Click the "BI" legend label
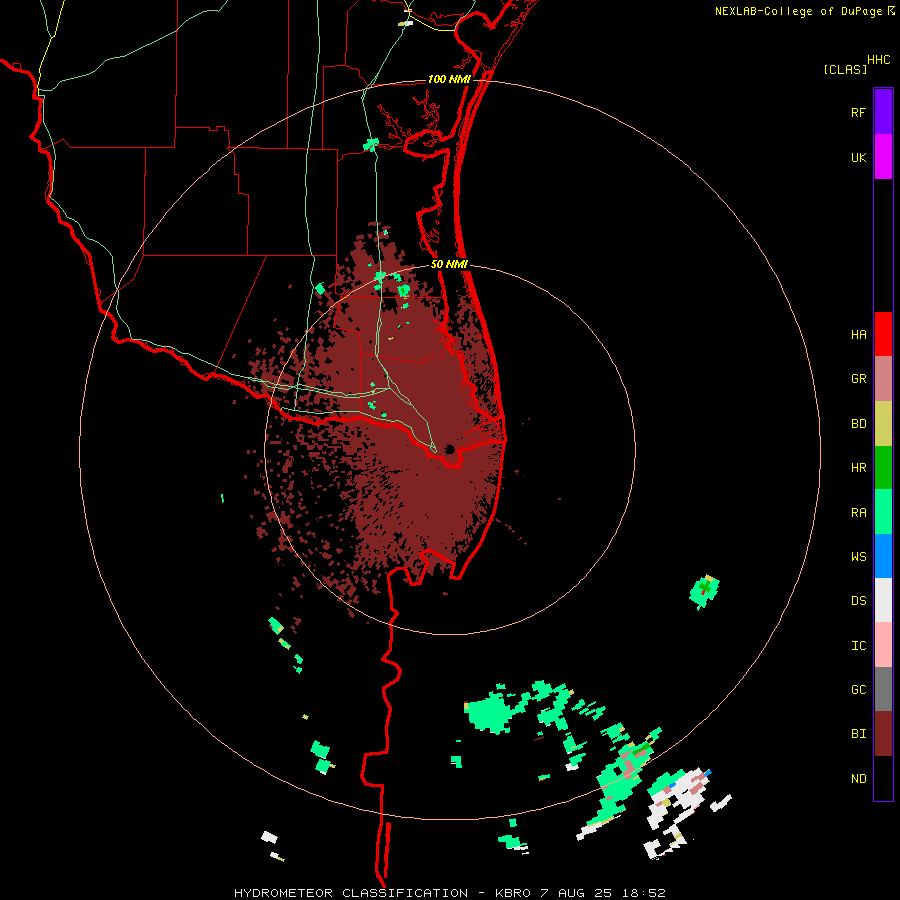This screenshot has width=900, height=900. [858, 734]
